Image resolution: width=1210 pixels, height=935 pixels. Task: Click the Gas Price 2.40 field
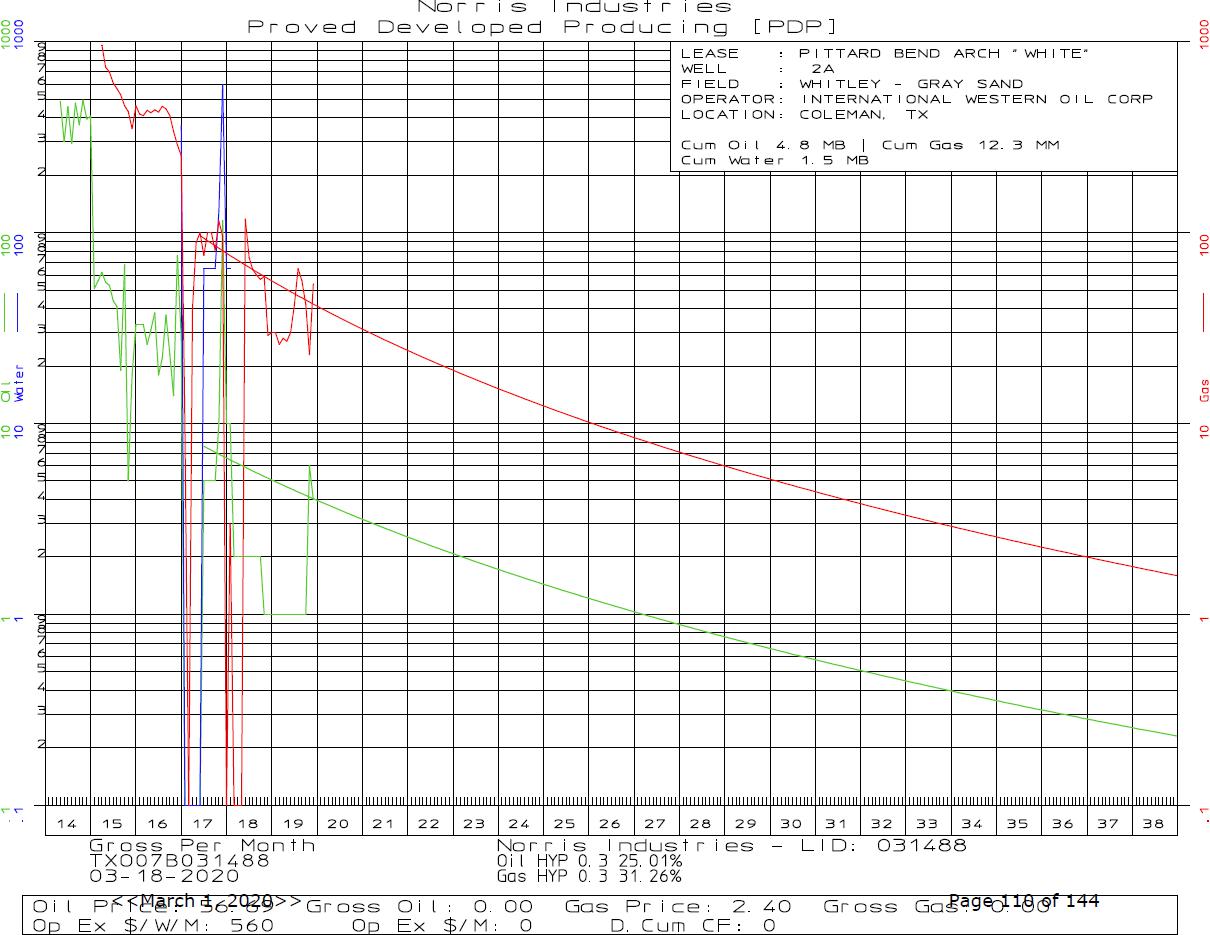point(678,907)
